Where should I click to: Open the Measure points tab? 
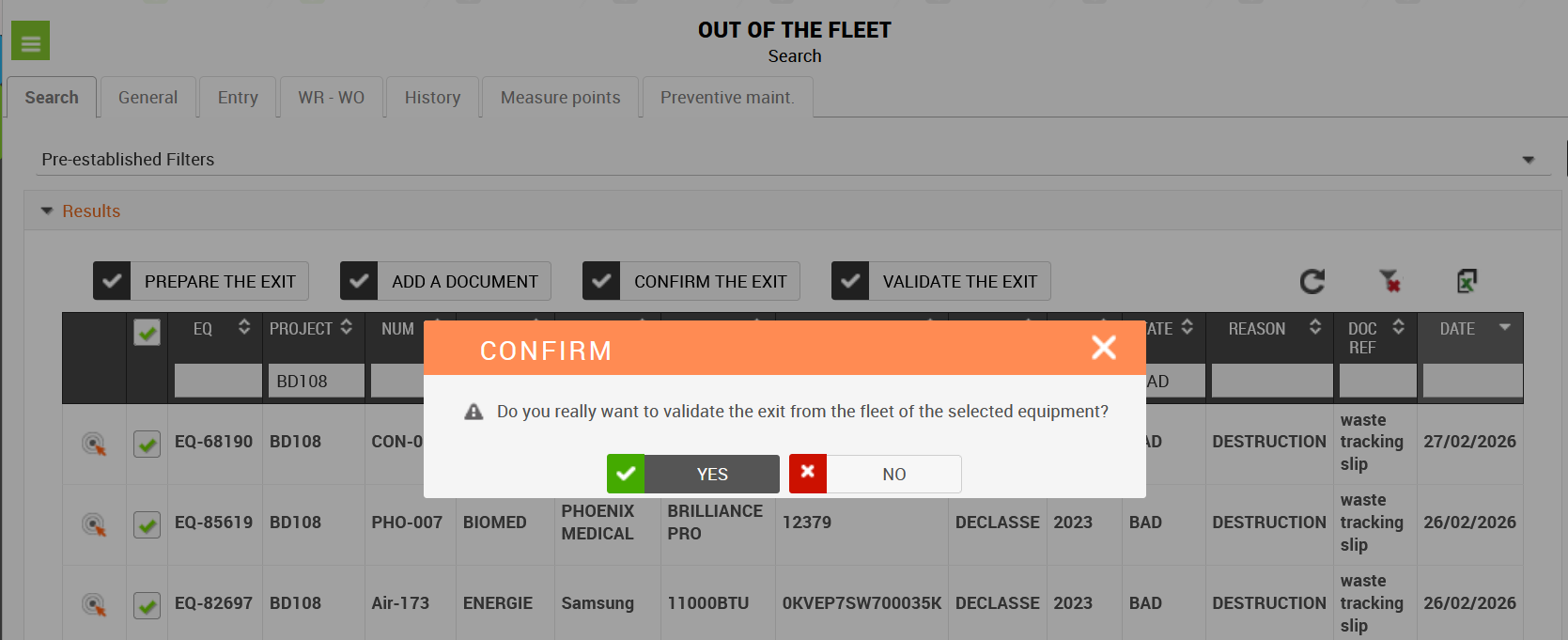(x=560, y=98)
